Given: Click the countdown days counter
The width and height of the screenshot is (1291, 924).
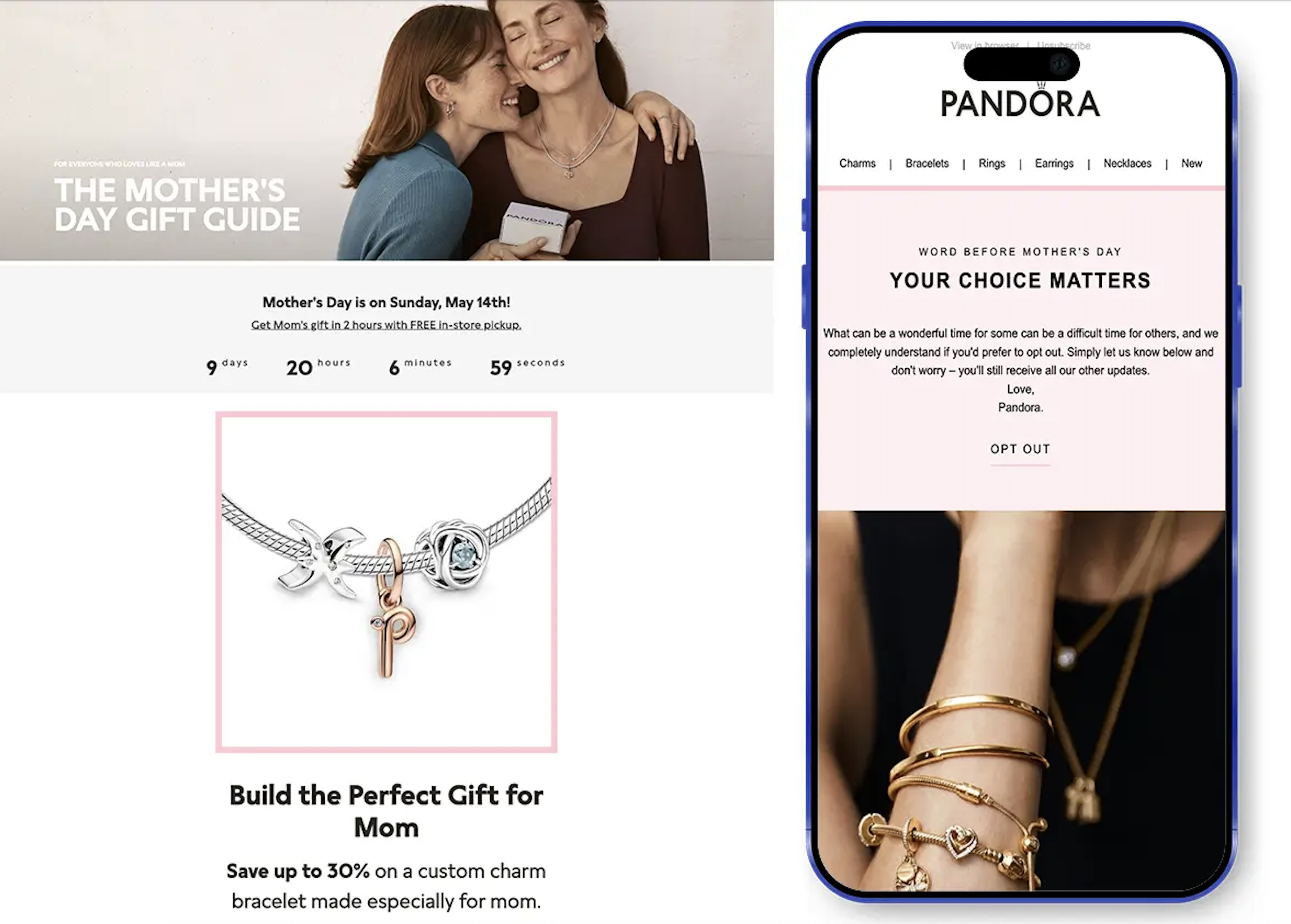Looking at the screenshot, I should coord(227,366).
